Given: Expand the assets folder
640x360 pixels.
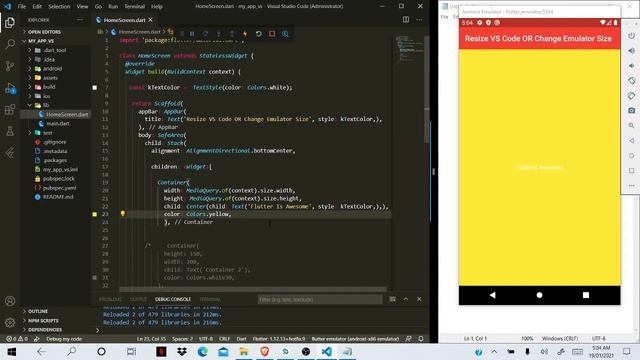Looking at the screenshot, I should click(50, 78).
